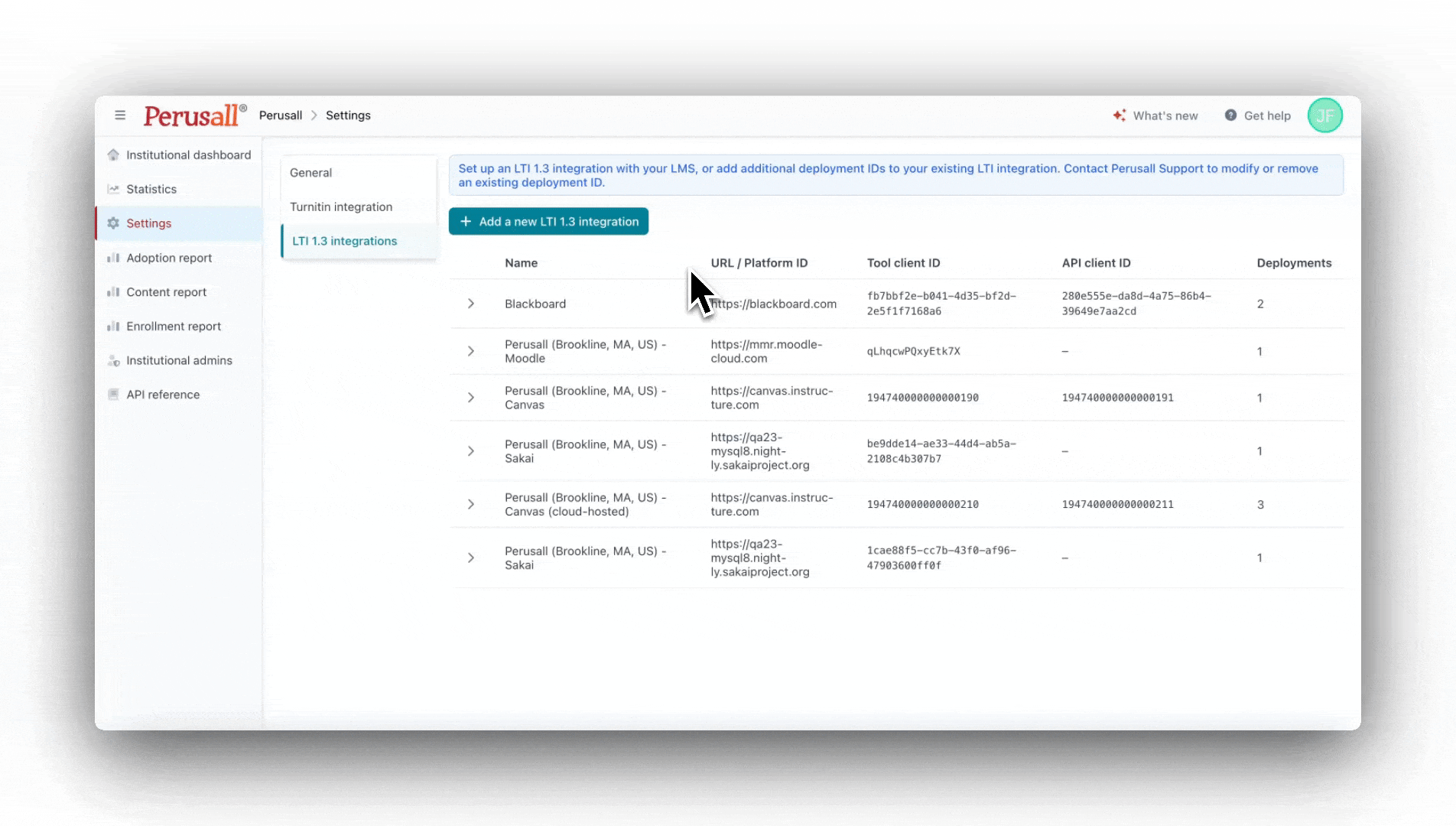This screenshot has height=826, width=1456.
Task: Expand the Blackboard integration row
Action: (471, 304)
